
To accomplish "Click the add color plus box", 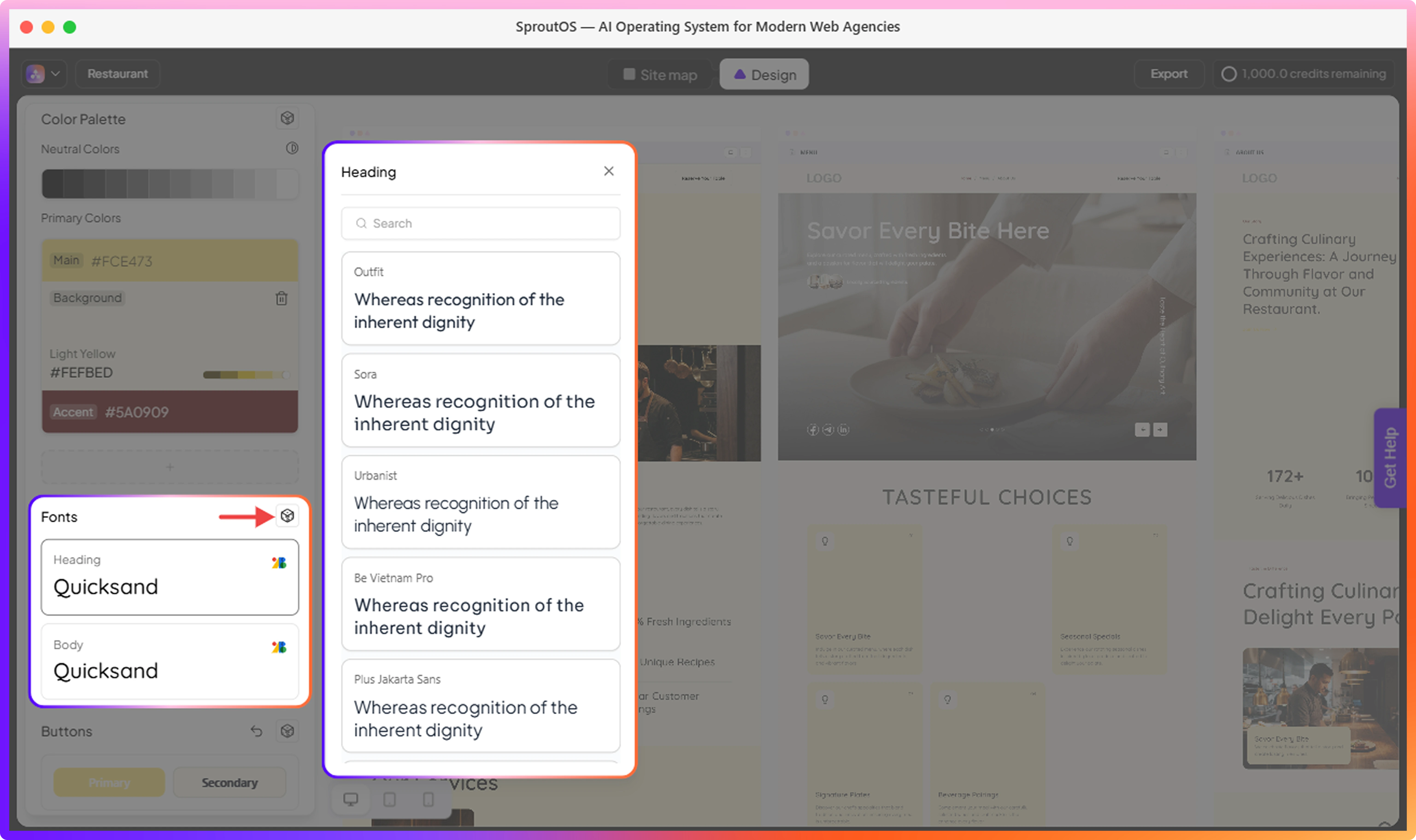I will coord(170,467).
